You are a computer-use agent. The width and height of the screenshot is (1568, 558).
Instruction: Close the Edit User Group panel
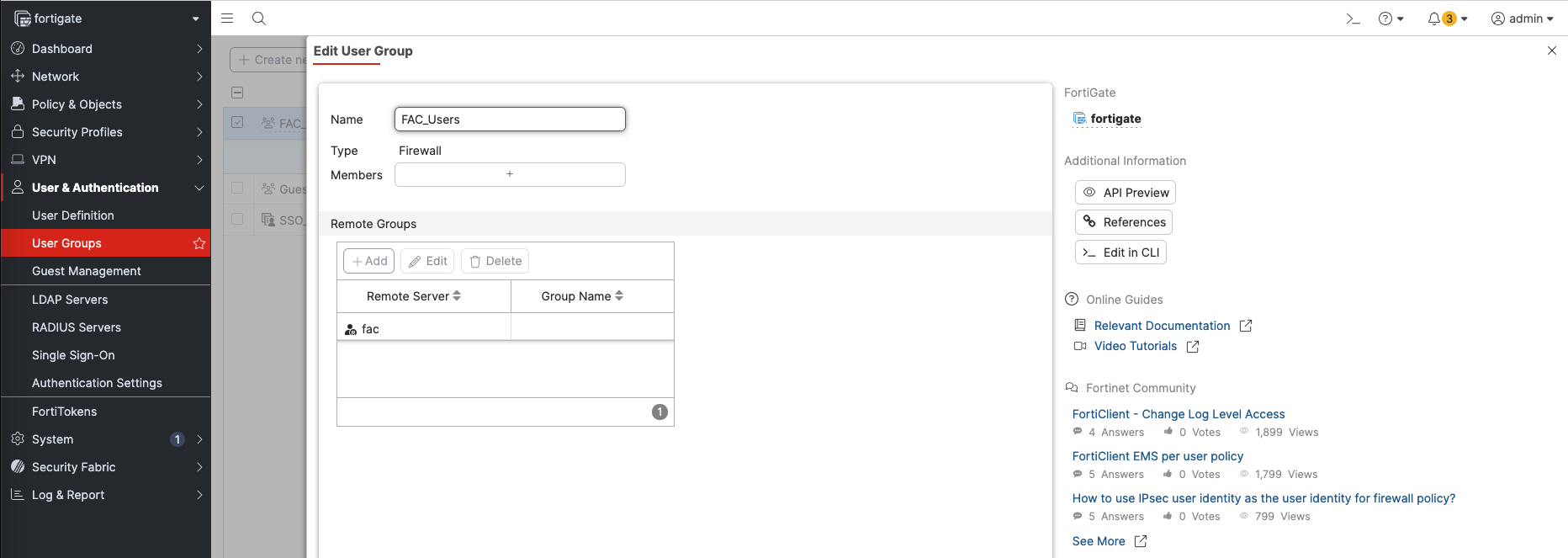pos(1552,50)
